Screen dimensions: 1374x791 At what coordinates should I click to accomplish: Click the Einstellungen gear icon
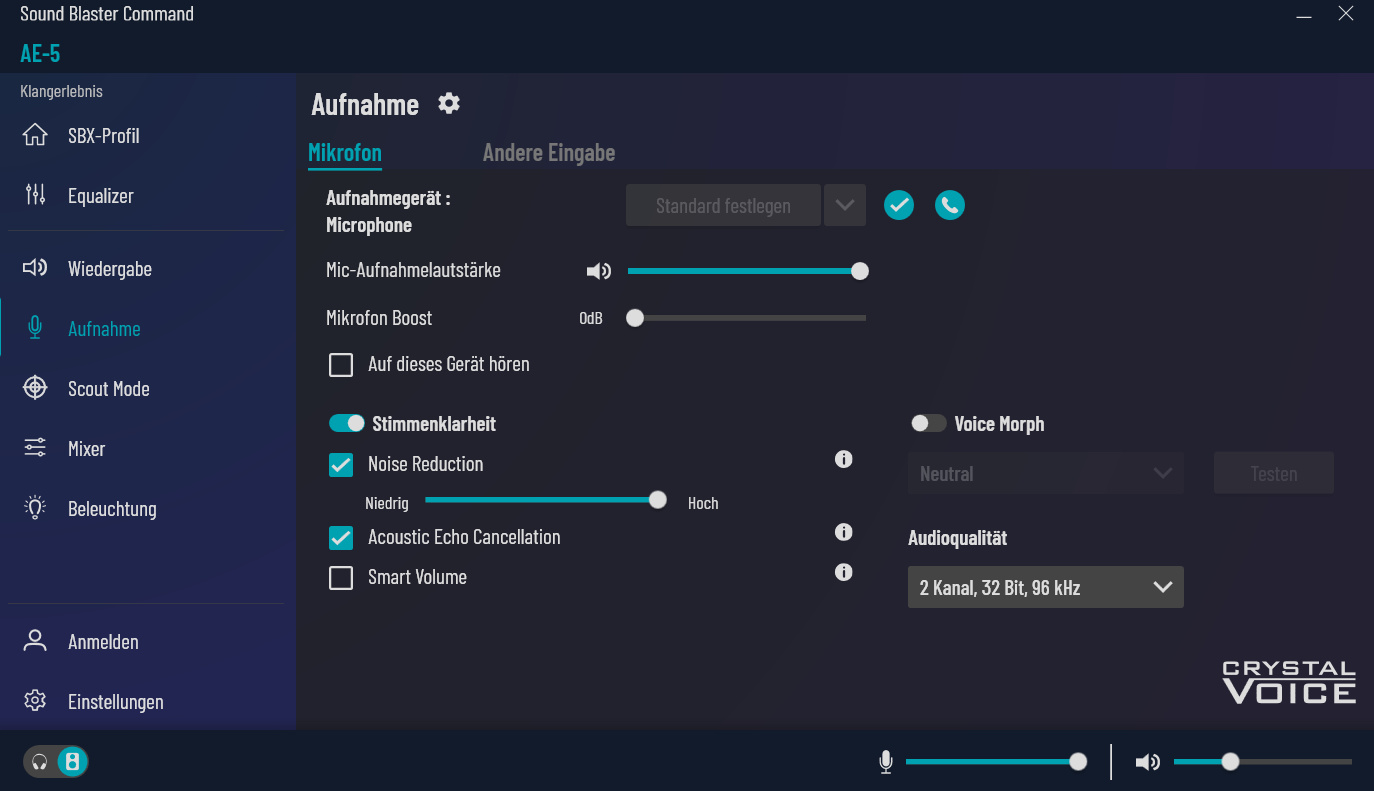click(35, 701)
